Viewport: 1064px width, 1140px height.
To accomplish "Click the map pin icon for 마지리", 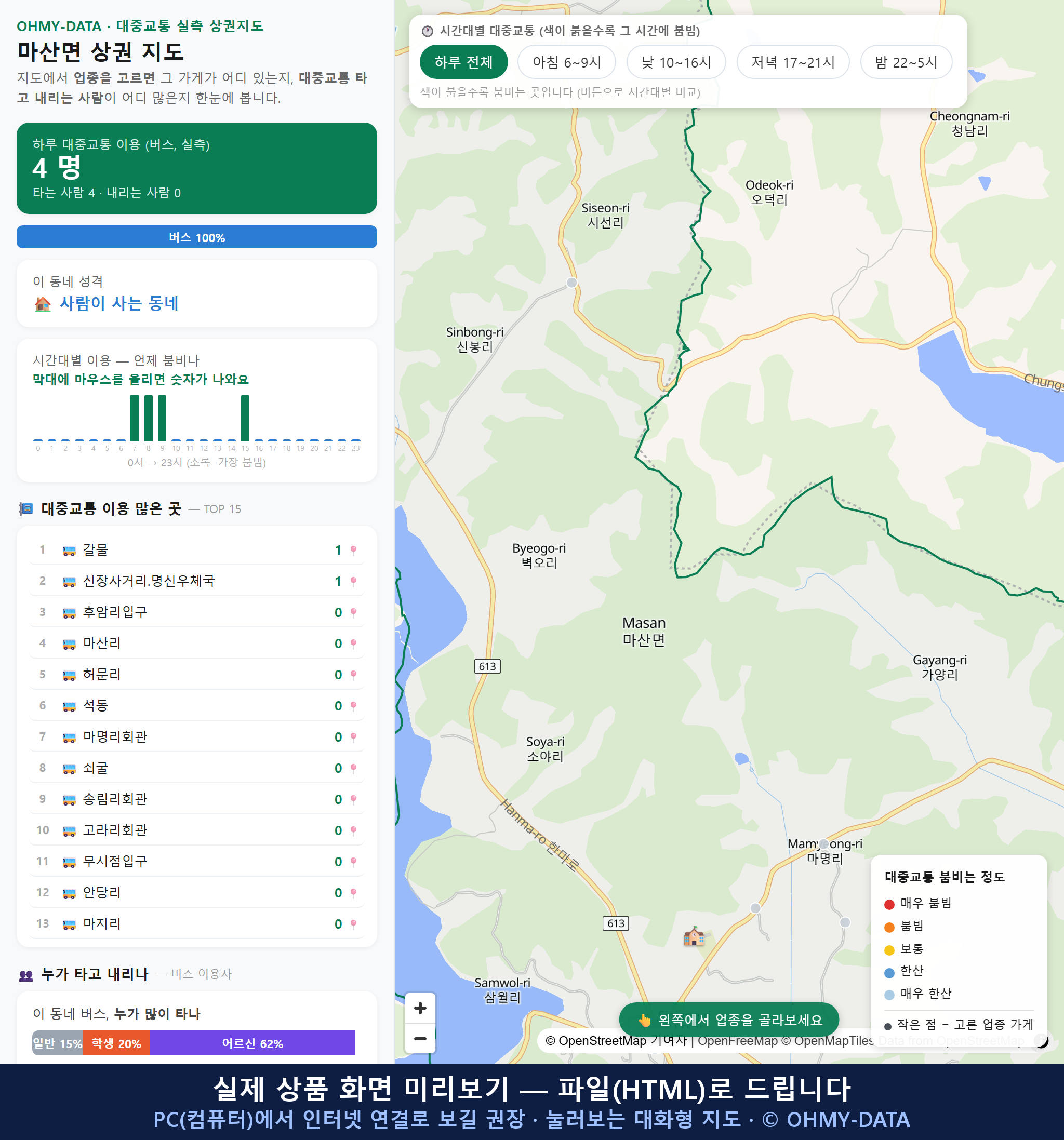I will coord(353,924).
